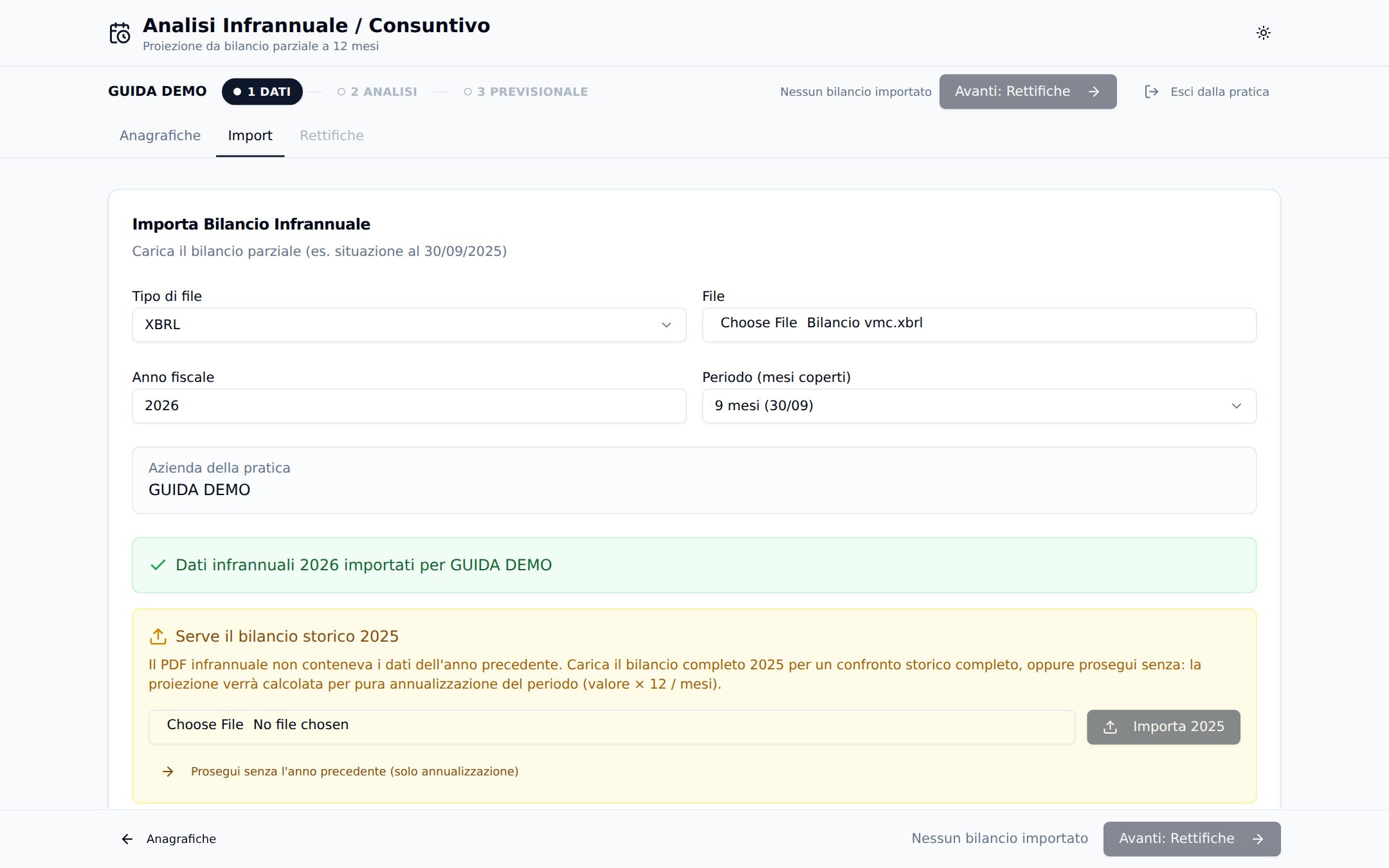Go to step 3 PREVISIONALE
This screenshot has height=868, width=1389.
[526, 92]
